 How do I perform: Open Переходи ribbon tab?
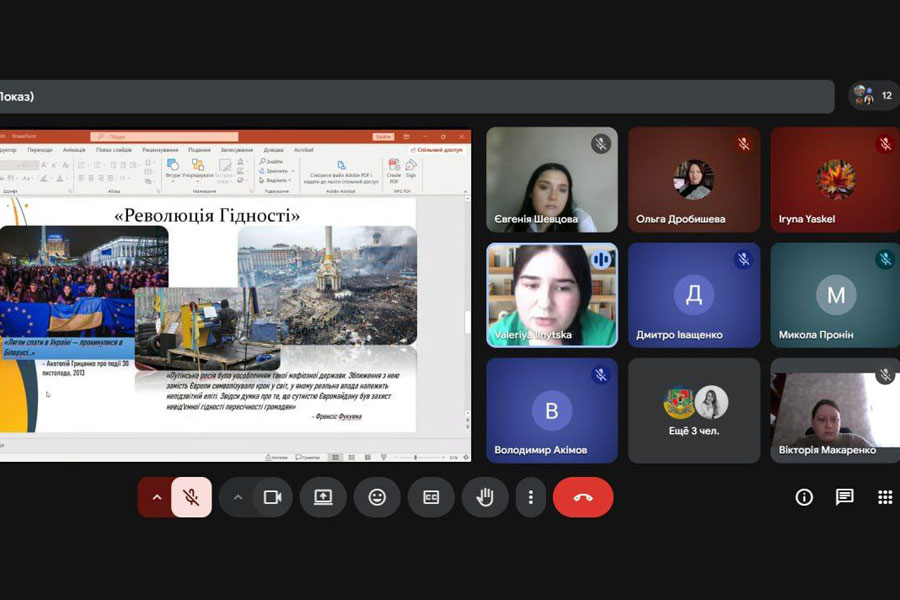coord(40,150)
